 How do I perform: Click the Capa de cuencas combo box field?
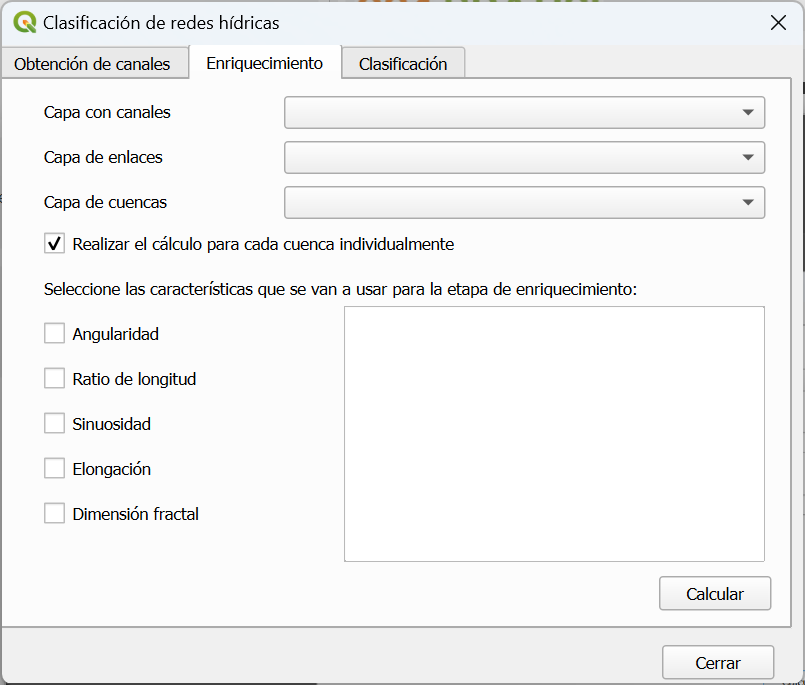tap(500, 202)
